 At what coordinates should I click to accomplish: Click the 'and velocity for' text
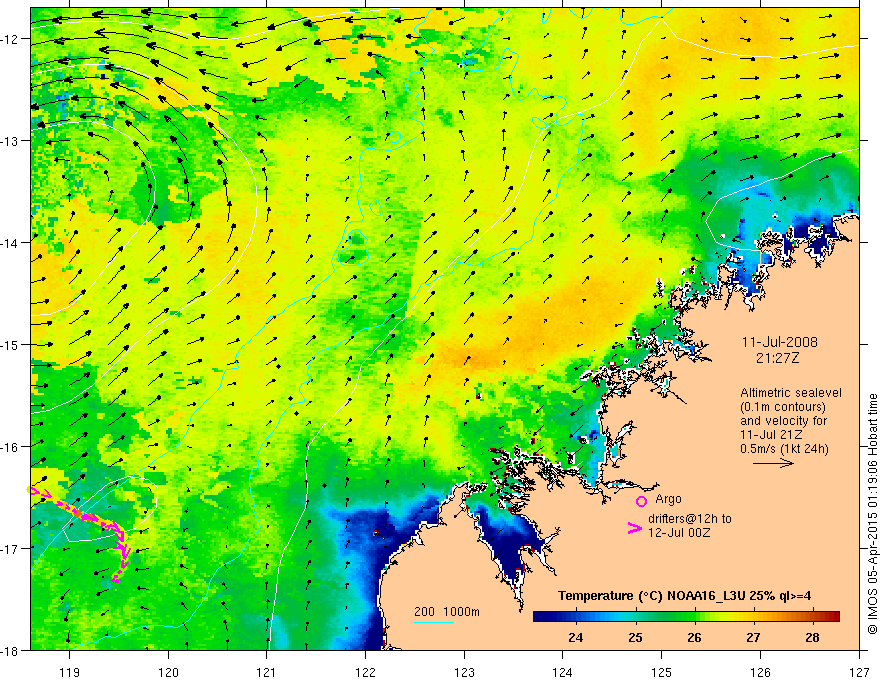tap(783, 421)
